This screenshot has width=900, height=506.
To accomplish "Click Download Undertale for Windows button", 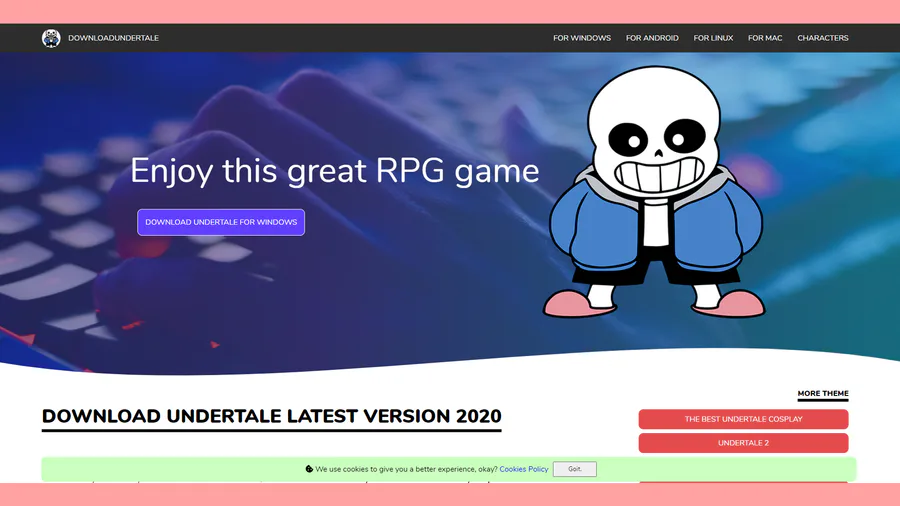I will pyautogui.click(x=221, y=222).
